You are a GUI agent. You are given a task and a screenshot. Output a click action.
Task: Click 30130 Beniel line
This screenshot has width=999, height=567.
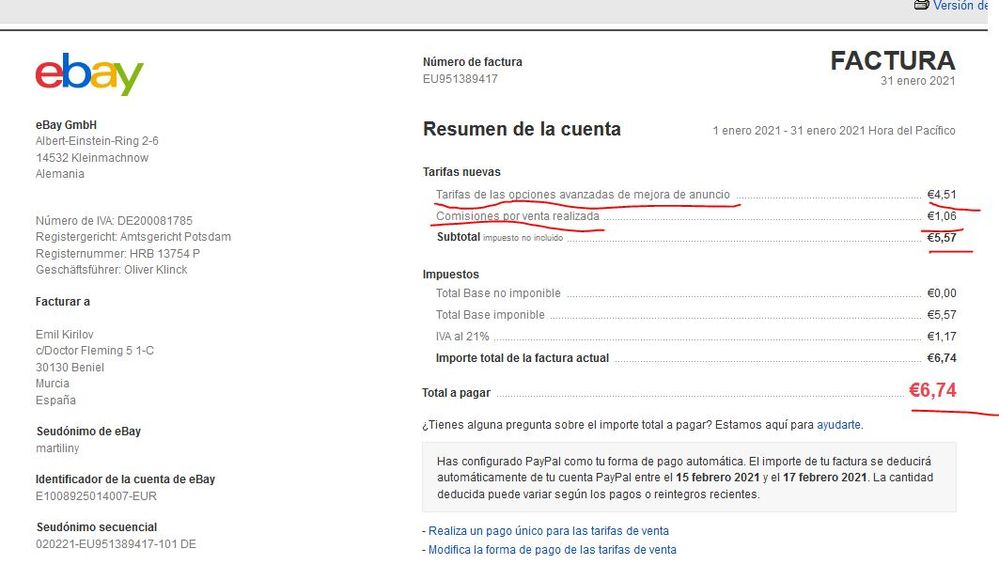69,368
